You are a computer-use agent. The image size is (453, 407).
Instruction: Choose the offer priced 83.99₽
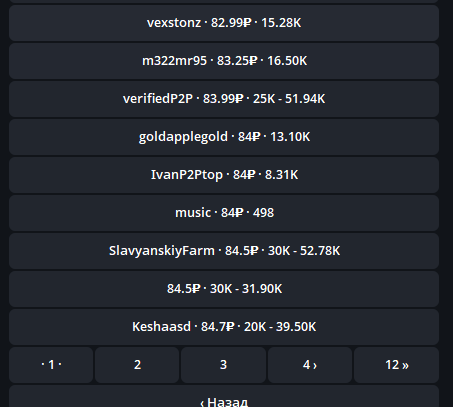(224, 99)
